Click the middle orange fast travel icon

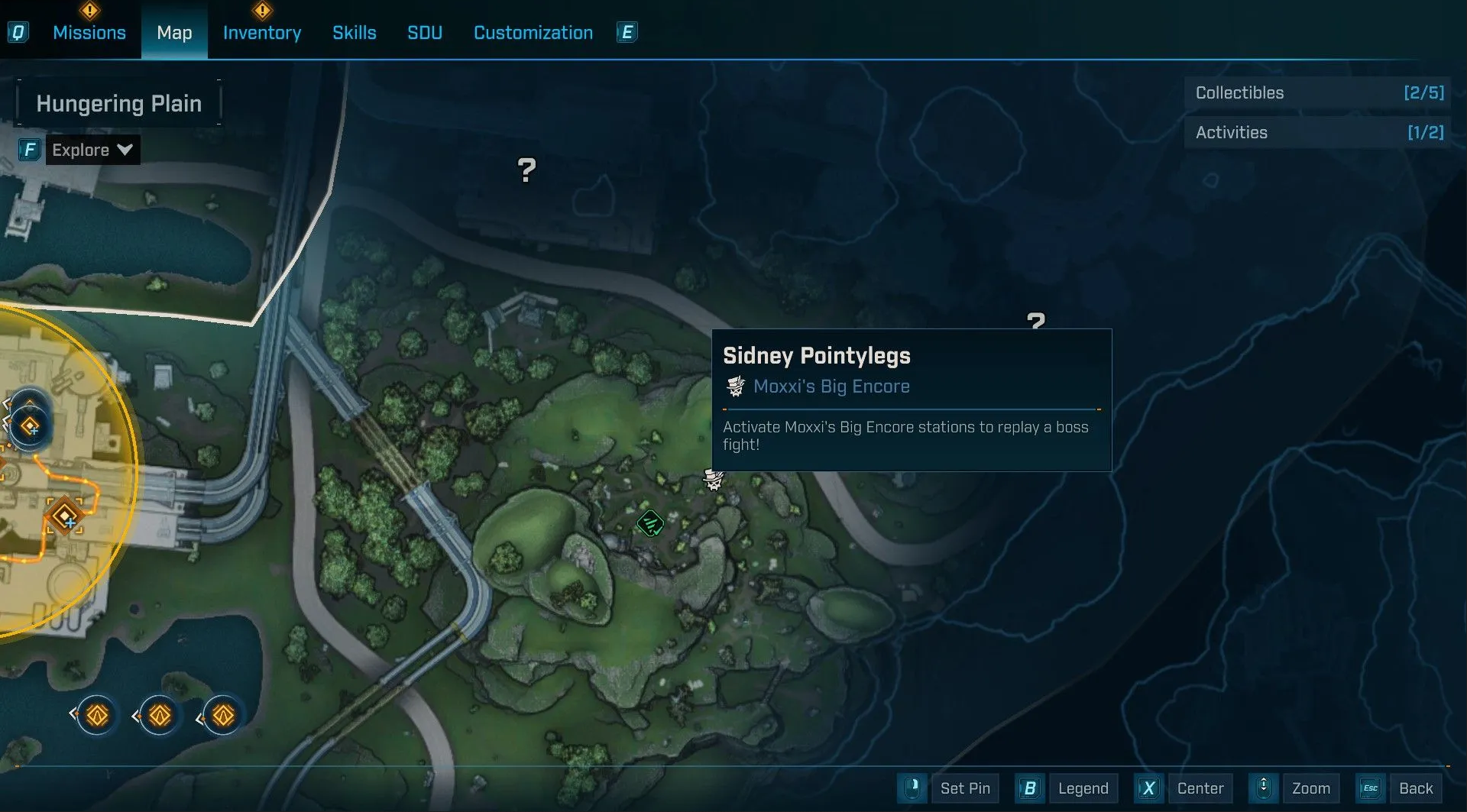(x=159, y=716)
